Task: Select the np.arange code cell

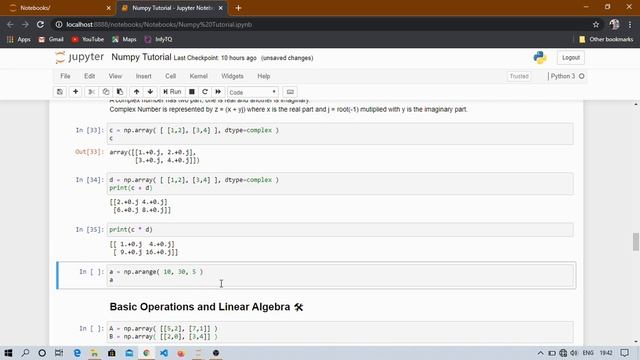Action: tap(340, 276)
